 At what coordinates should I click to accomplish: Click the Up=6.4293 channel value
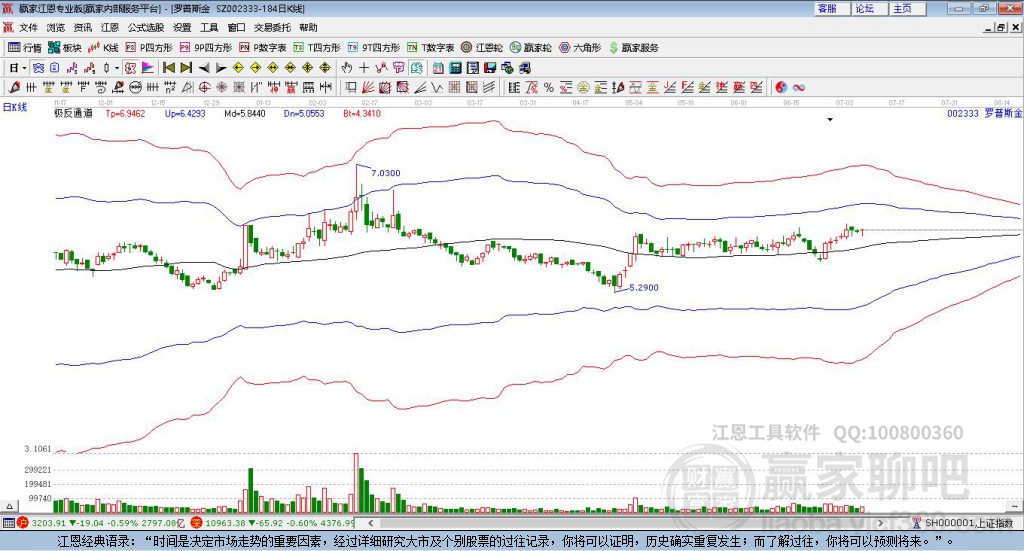pyautogui.click(x=185, y=114)
